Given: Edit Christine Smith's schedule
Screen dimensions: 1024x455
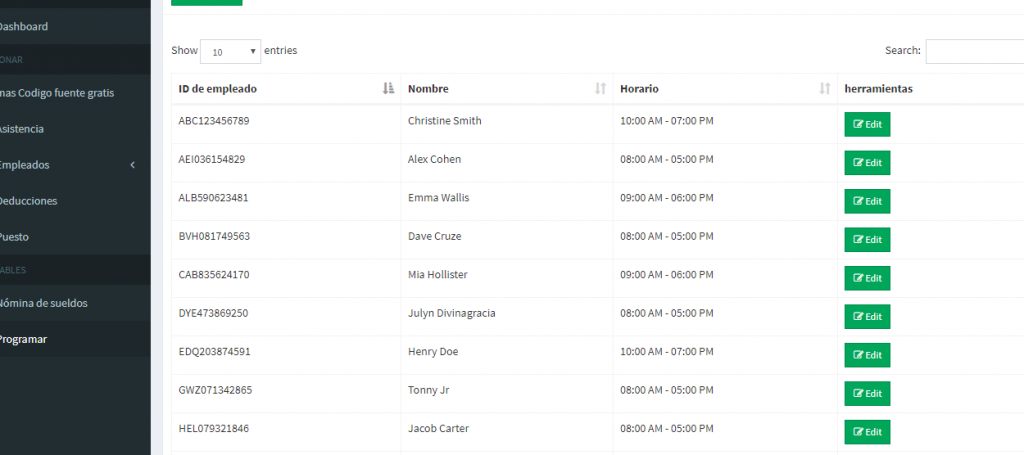Looking at the screenshot, I should [x=867, y=125].
